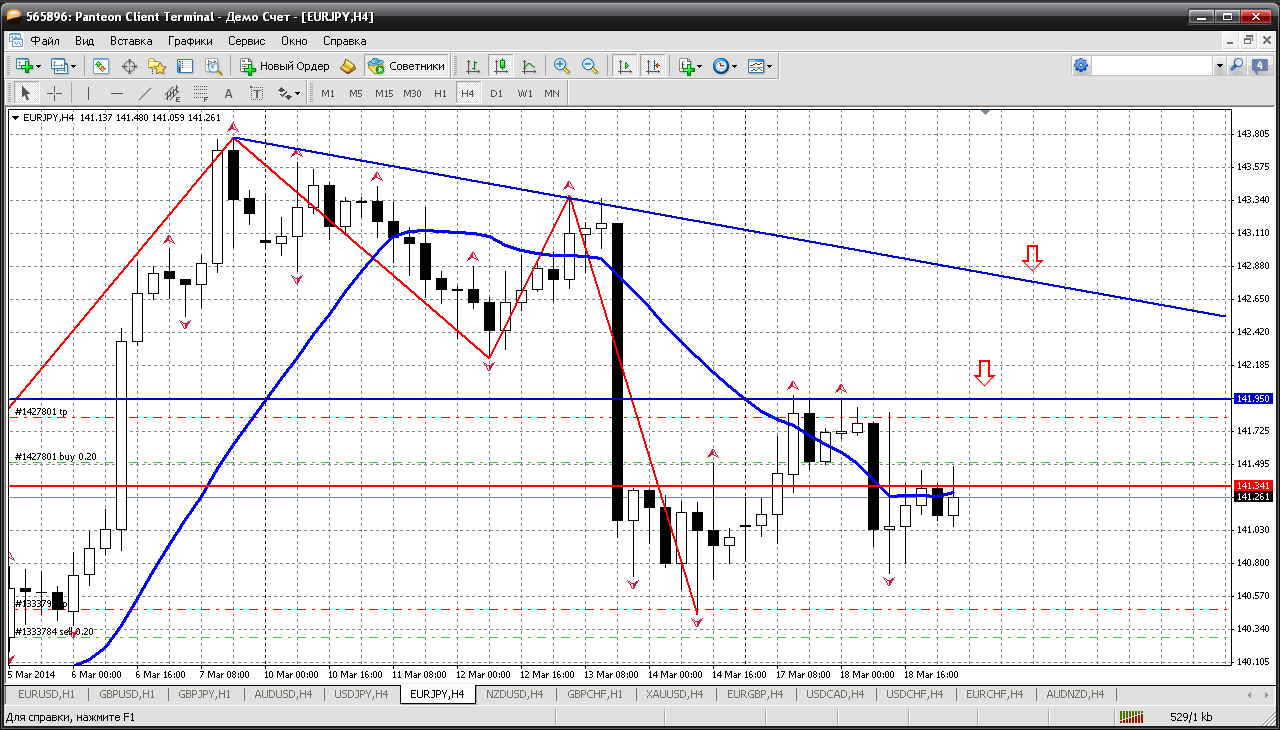
Task: Click the blue gear community icon
Action: (x=1081, y=66)
